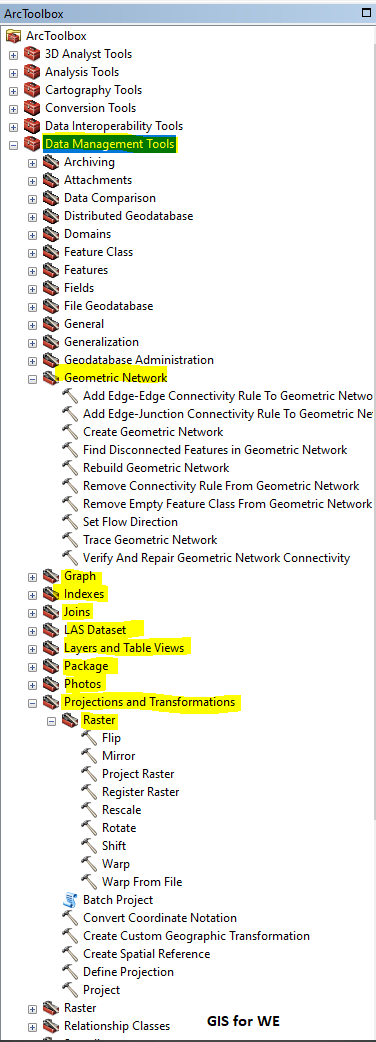
Task: Click the Mirror tool hammer icon
Action: pos(90,756)
